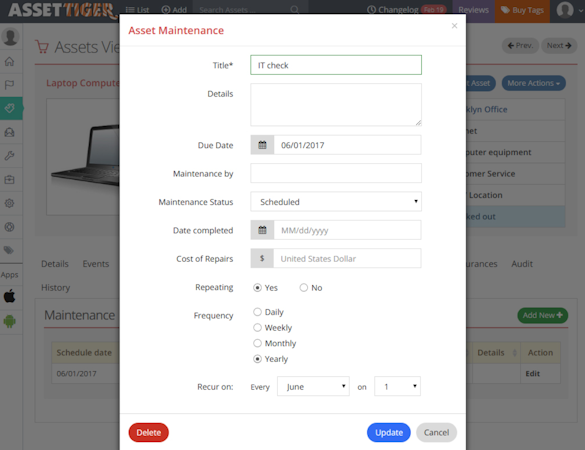The image size is (585, 450).
Task: Open the tags icon in sidebar
Action: 10,250
